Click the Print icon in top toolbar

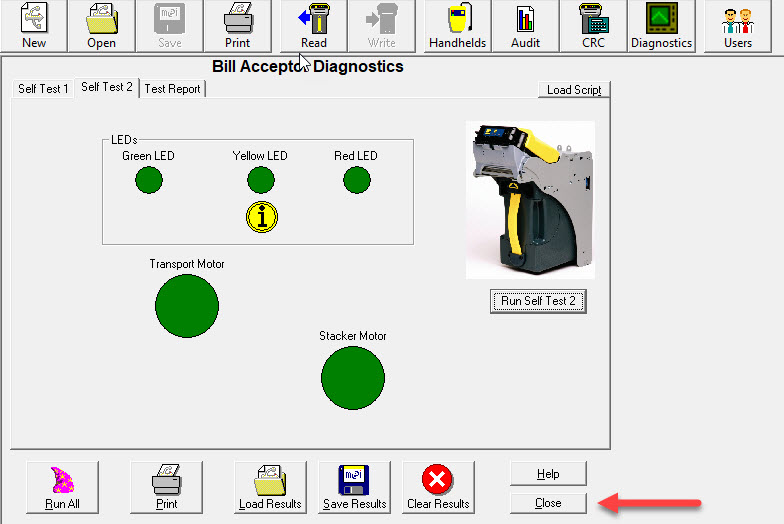tap(237, 26)
